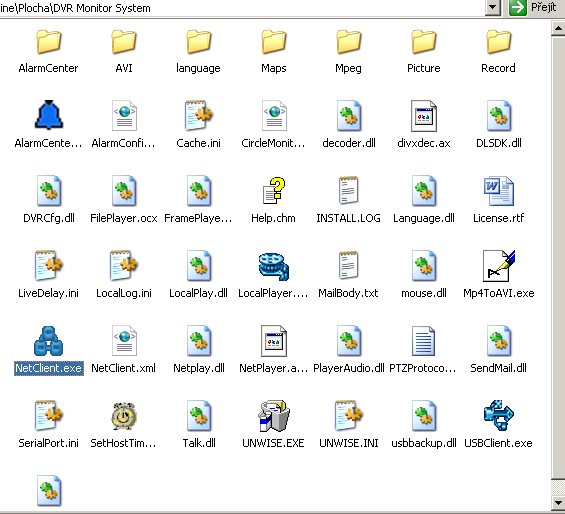The image size is (565, 514).
Task: Select the divxdec.ax file icon
Action: point(424,116)
